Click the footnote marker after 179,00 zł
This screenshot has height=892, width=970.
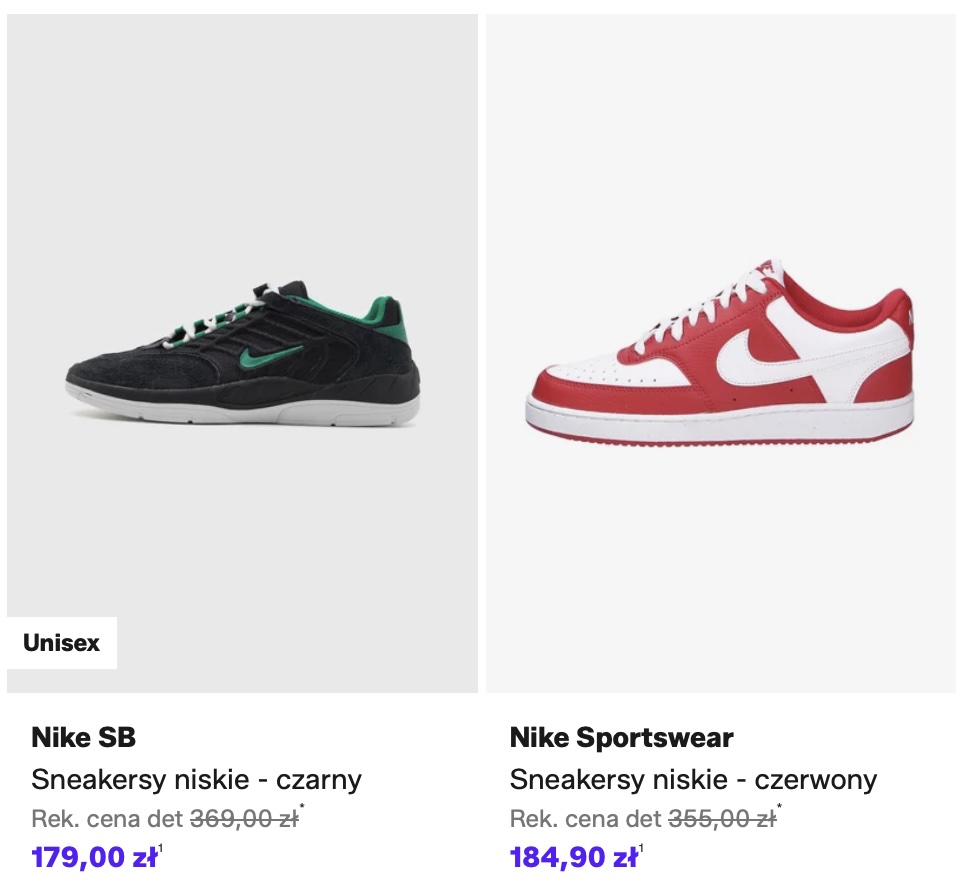(161, 849)
